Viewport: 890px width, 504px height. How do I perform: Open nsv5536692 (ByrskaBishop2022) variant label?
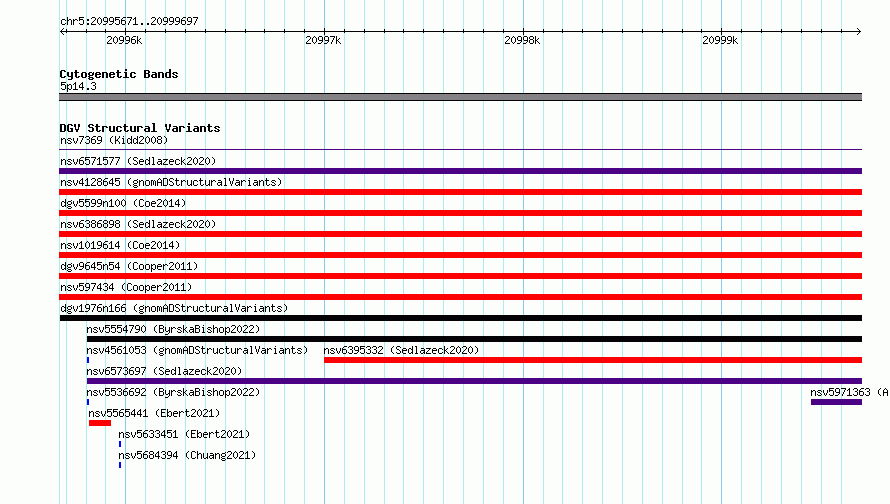coord(173,392)
